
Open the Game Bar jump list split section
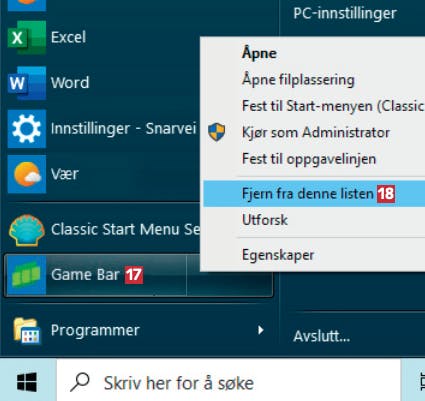point(230,275)
